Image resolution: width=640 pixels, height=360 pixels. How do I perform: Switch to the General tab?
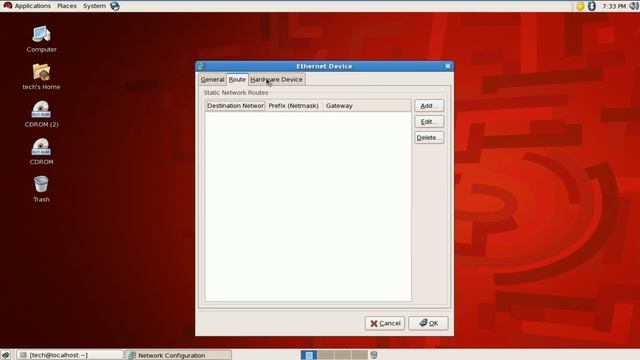pos(212,80)
